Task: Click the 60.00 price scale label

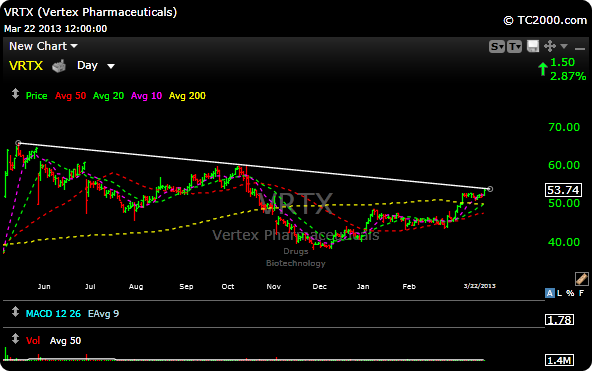Action: pyautogui.click(x=564, y=165)
